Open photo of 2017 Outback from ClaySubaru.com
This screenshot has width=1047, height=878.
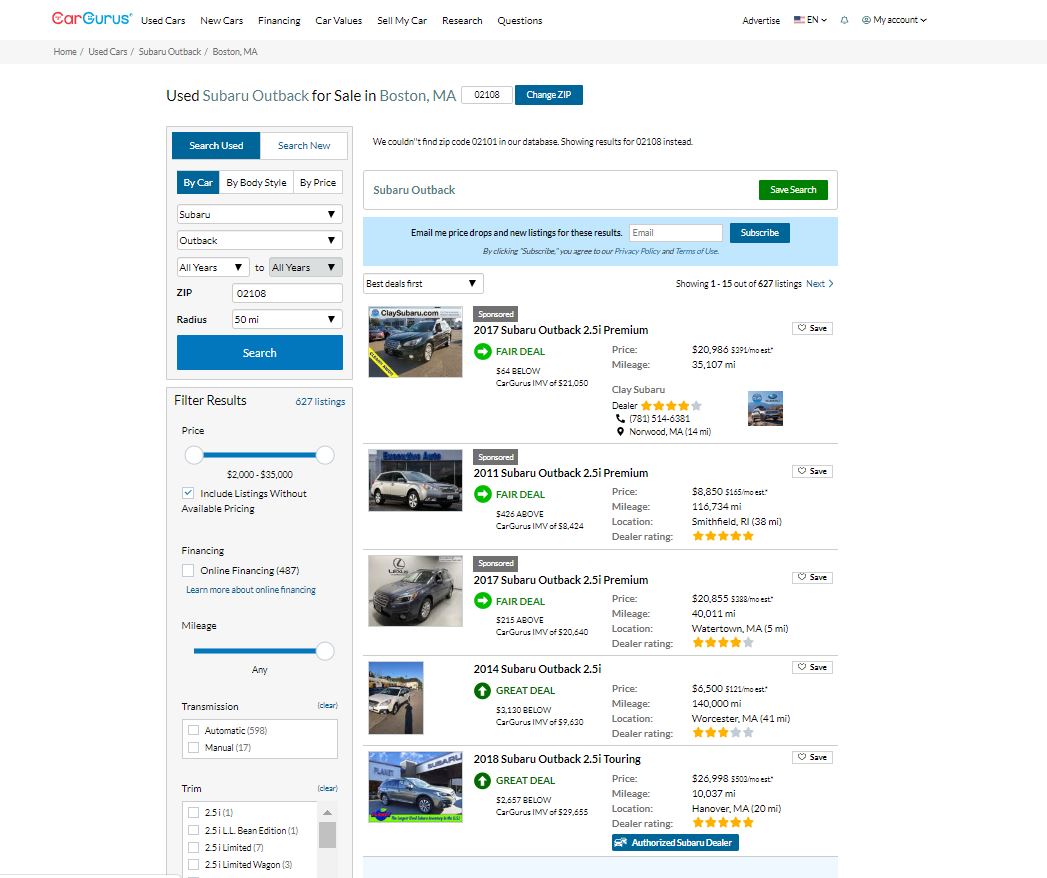[x=415, y=342]
